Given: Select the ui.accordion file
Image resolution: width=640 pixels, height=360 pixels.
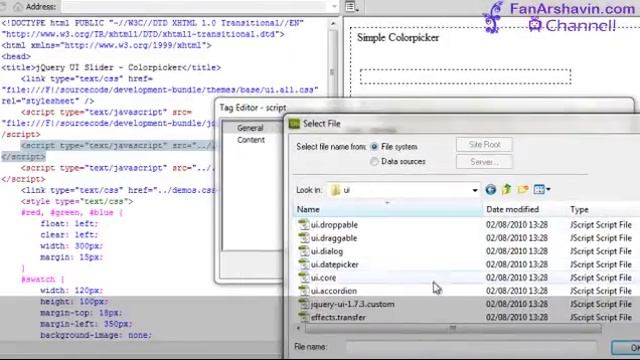Looking at the screenshot, I should point(333,291).
